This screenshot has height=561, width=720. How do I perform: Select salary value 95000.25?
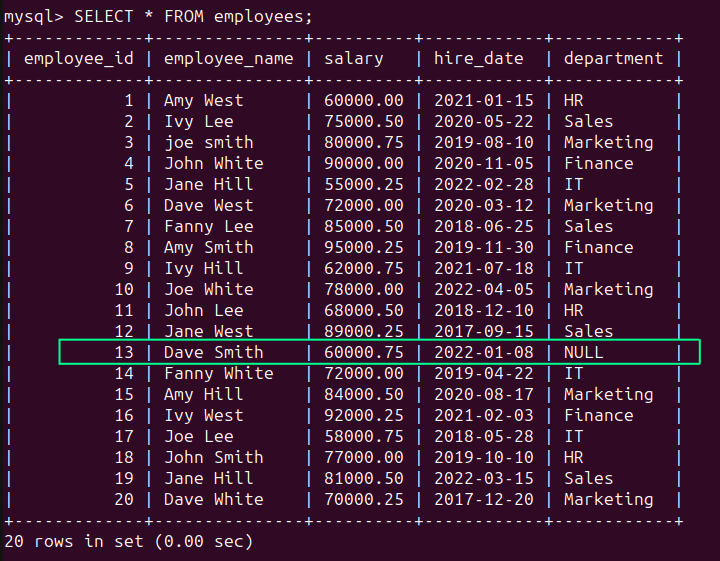click(363, 247)
